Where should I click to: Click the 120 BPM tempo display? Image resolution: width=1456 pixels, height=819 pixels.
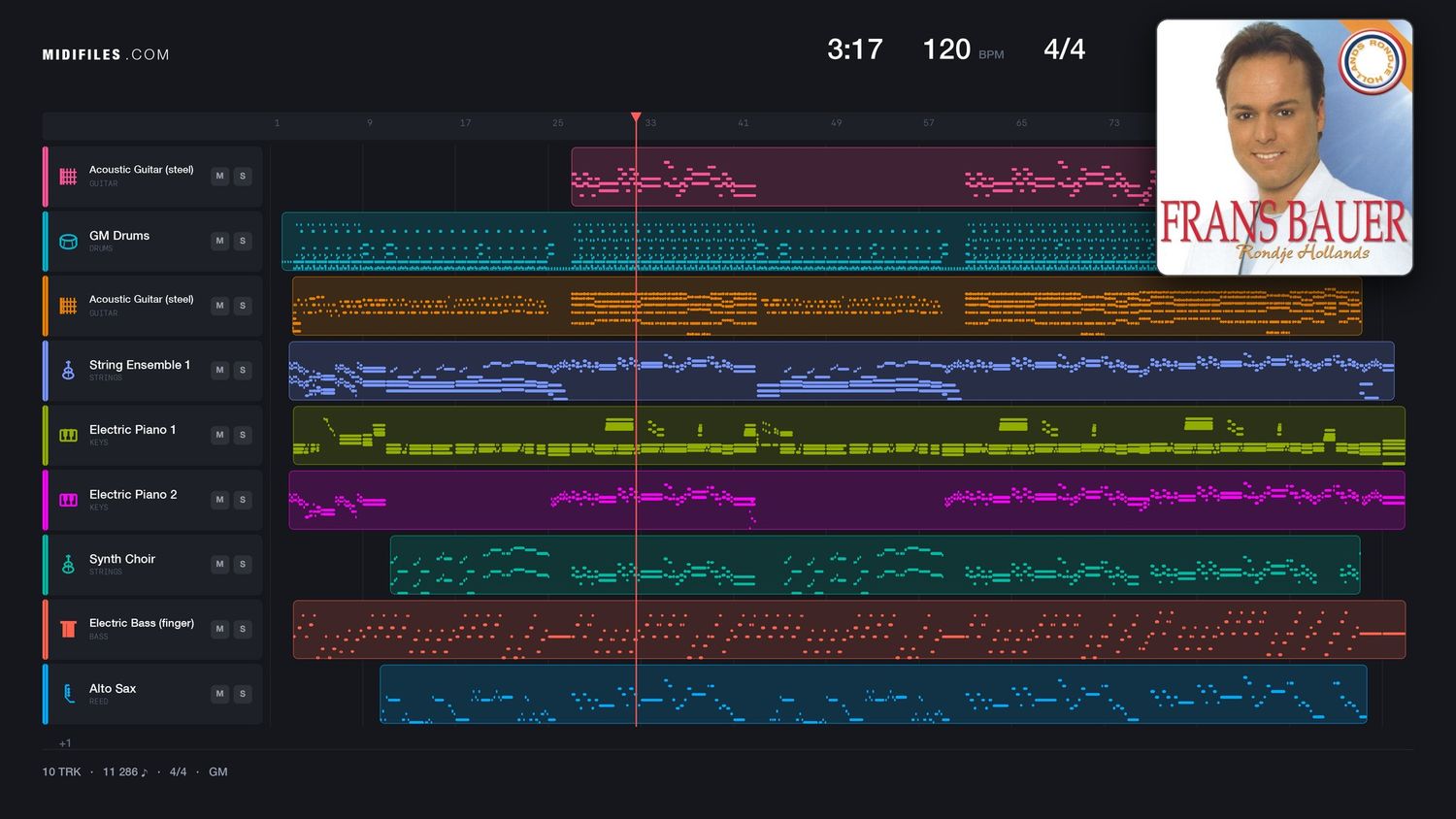pyautogui.click(x=963, y=49)
